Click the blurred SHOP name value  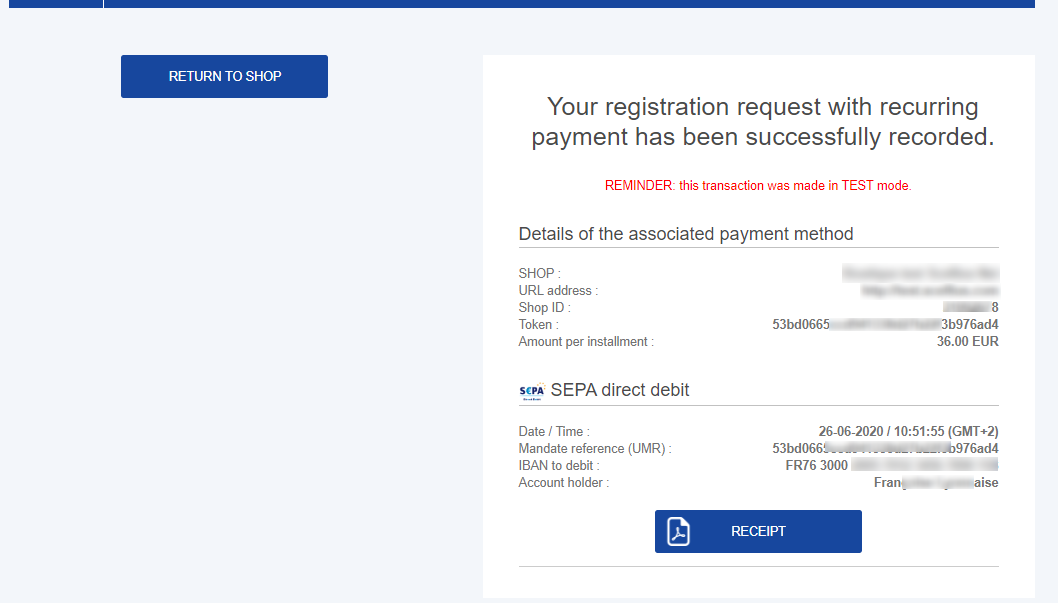tap(920, 273)
